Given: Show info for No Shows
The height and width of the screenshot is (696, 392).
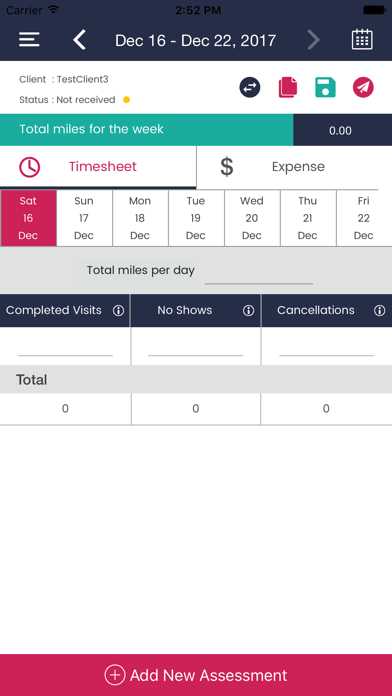Looking at the screenshot, I should tap(249, 310).
